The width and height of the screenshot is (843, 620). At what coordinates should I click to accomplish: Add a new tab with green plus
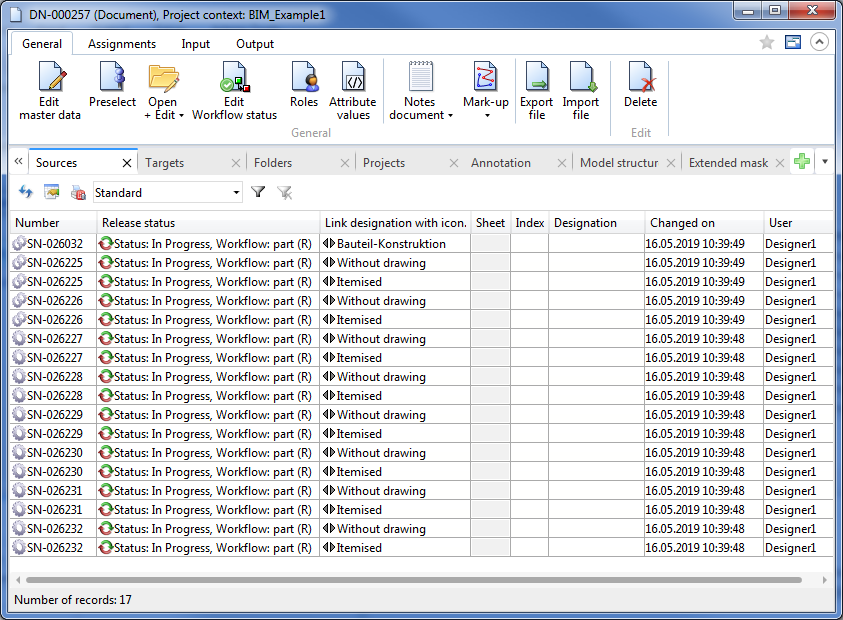(801, 162)
